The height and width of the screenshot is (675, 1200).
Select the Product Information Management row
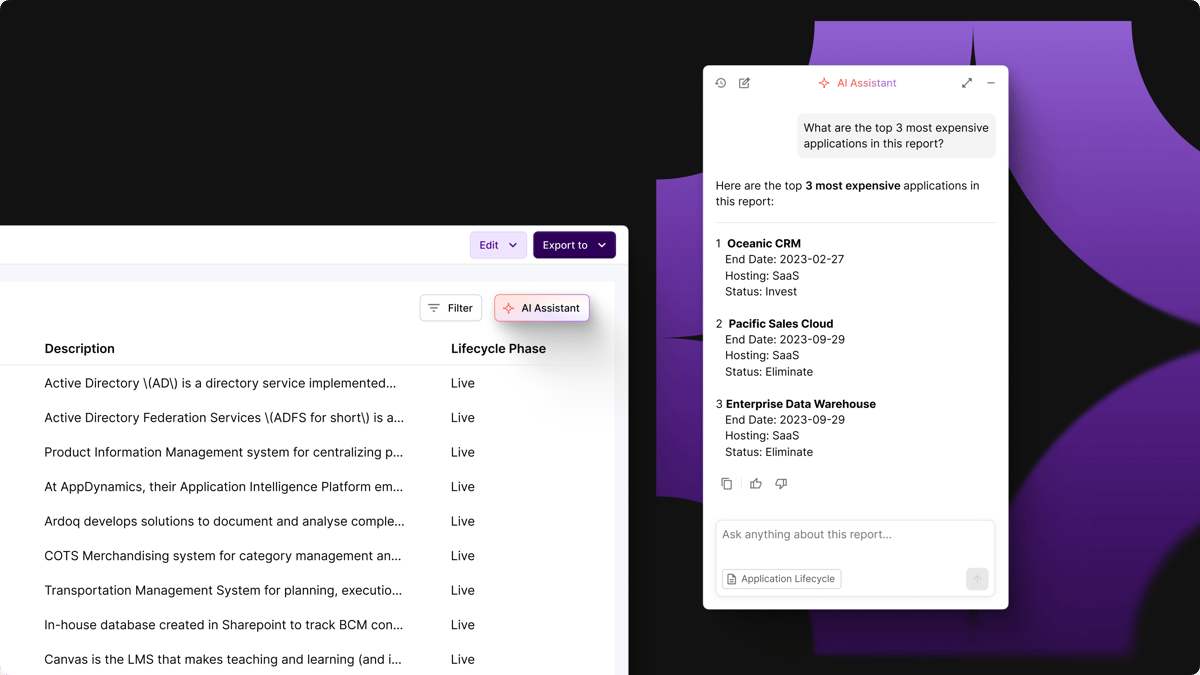[x=224, y=452]
